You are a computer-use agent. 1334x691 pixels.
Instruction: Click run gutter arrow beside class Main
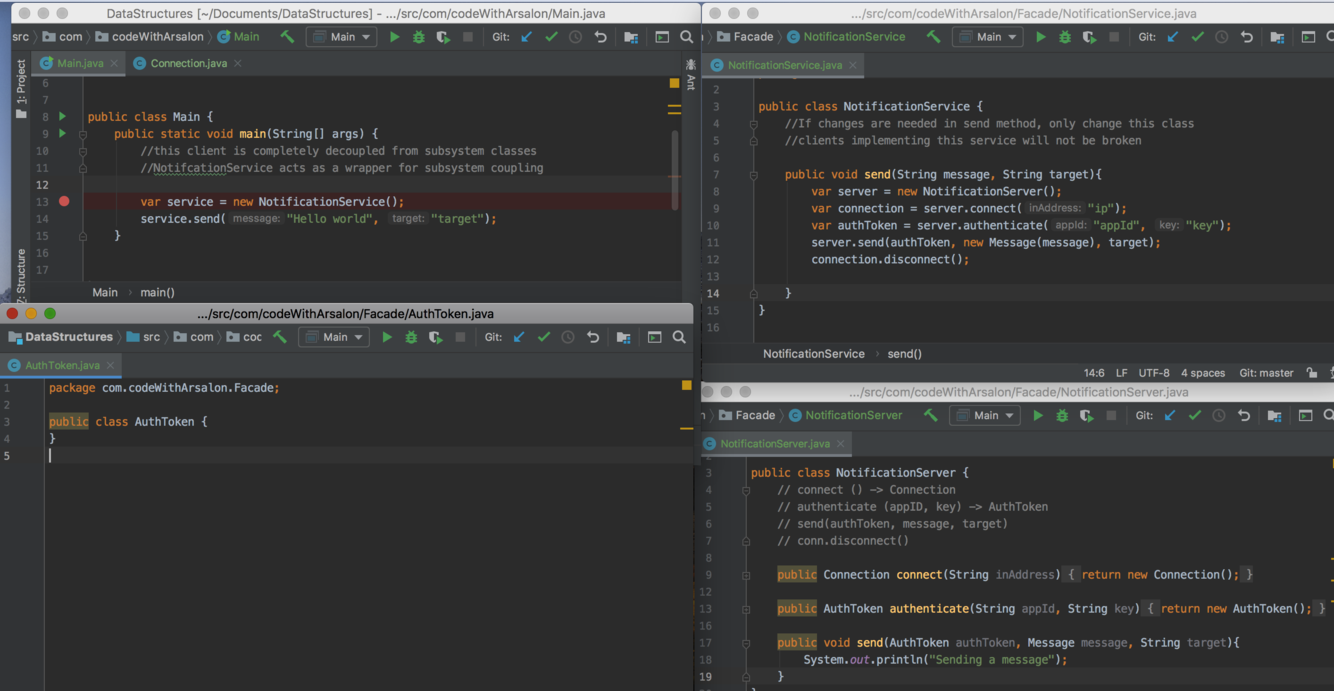63,117
